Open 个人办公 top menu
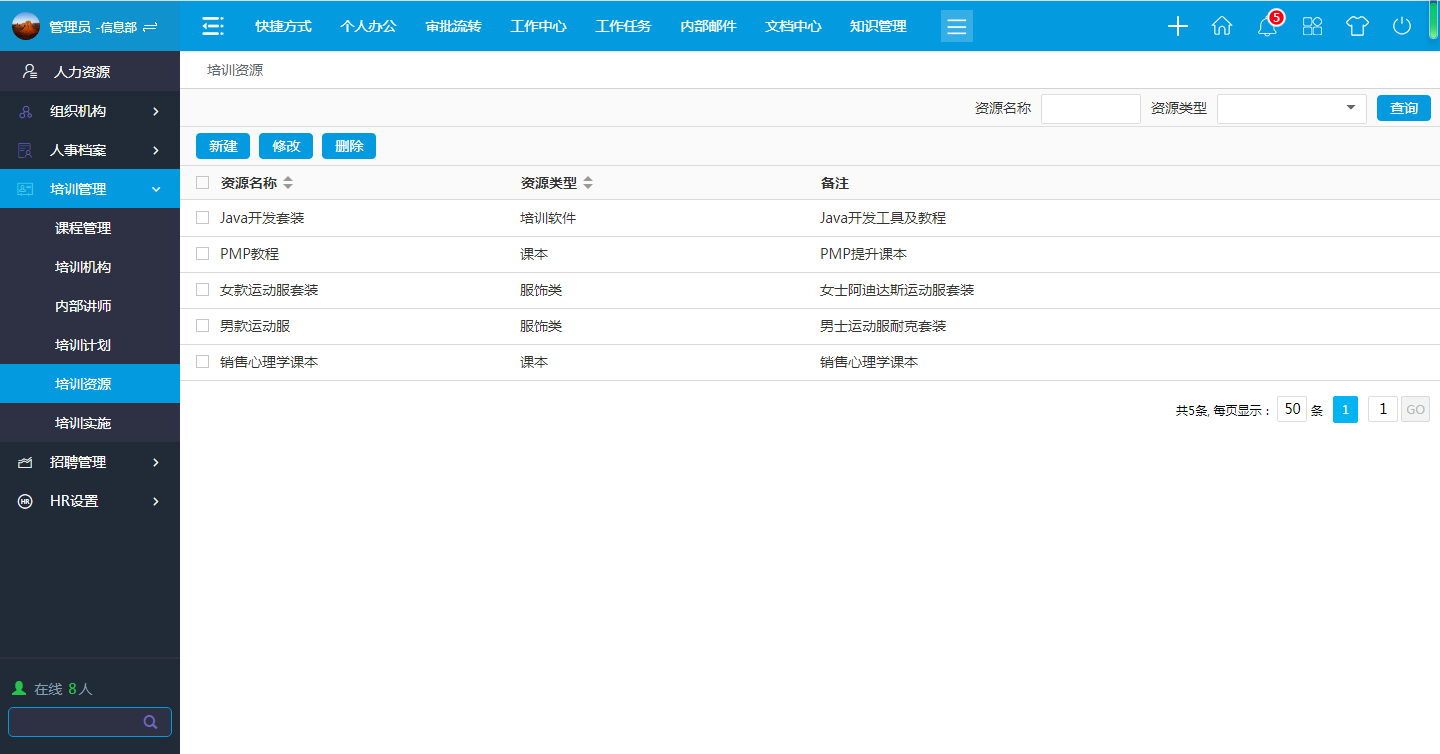This screenshot has width=1440, height=754. (368, 26)
